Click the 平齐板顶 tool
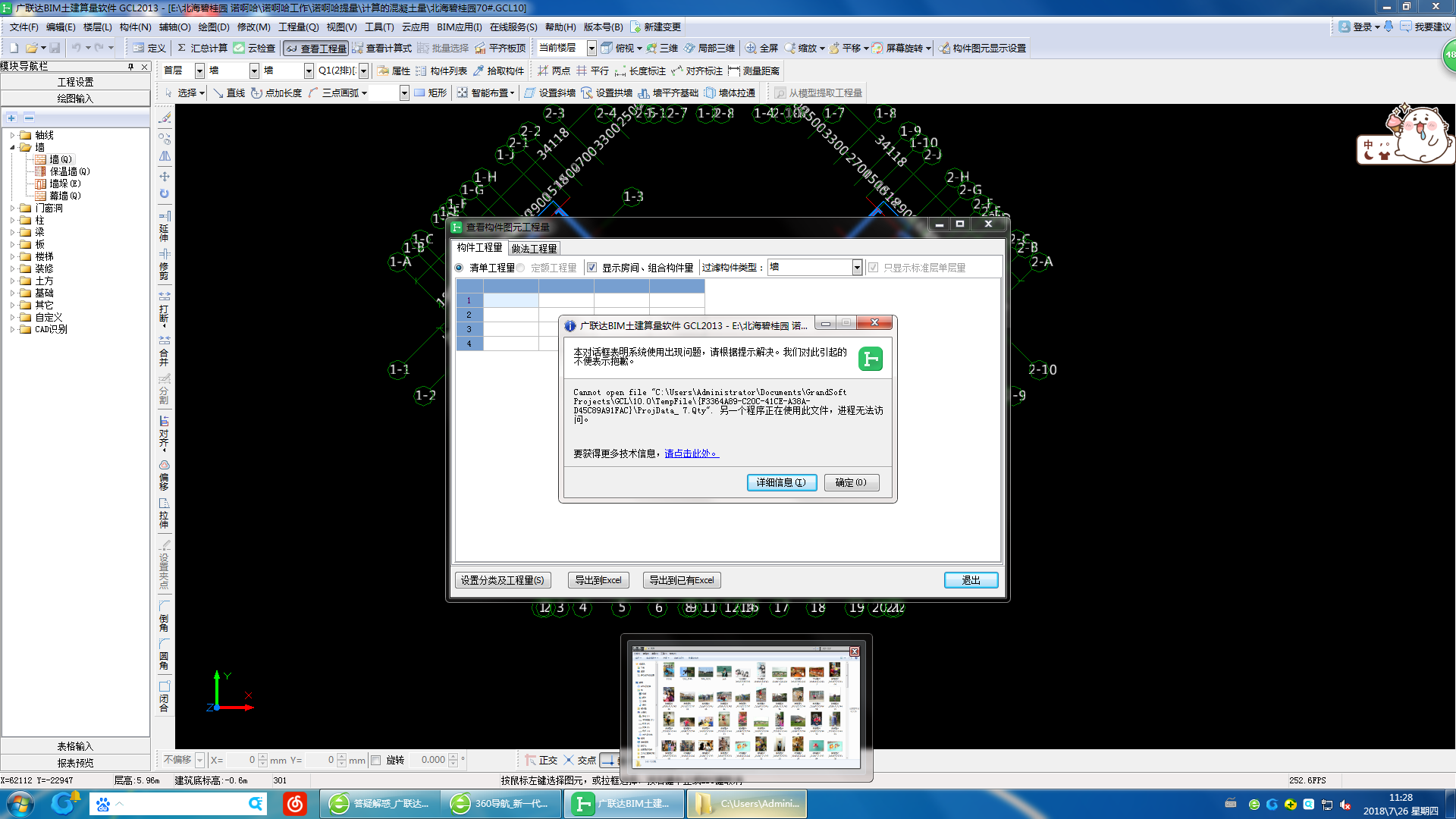This screenshot has width=1456, height=819. [500, 48]
